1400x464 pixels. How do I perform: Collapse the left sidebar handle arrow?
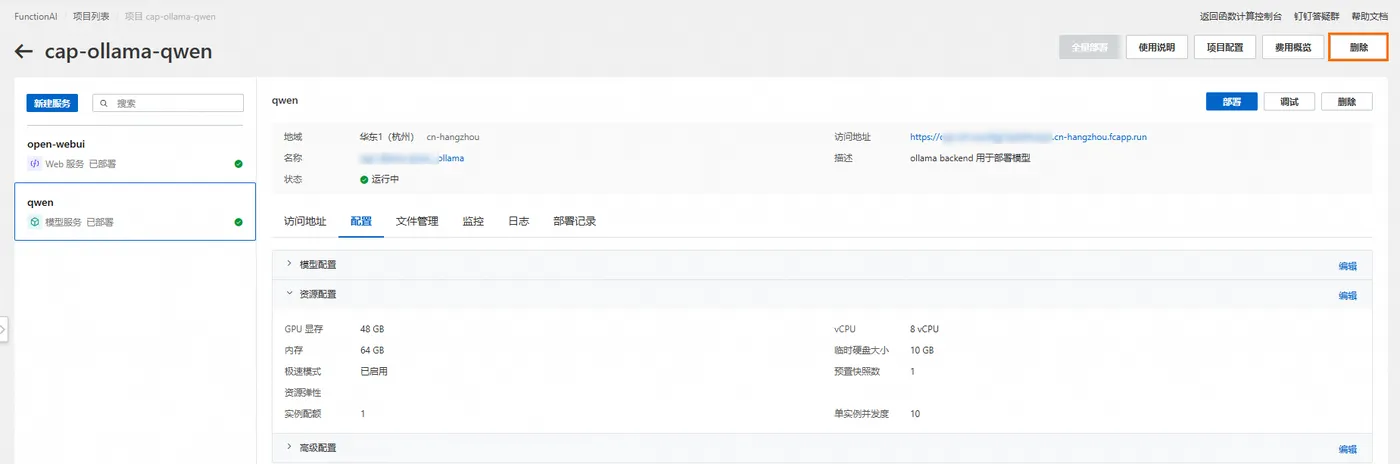pos(4,329)
